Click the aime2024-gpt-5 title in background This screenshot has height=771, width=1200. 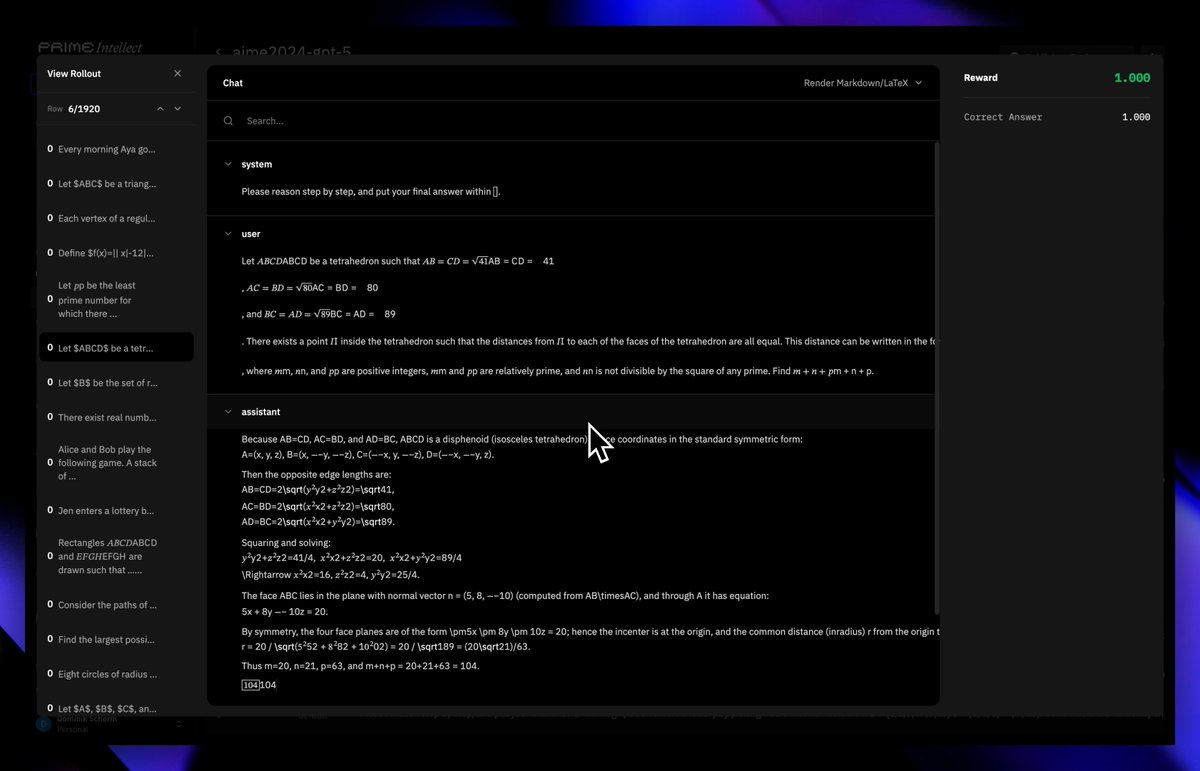(292, 52)
